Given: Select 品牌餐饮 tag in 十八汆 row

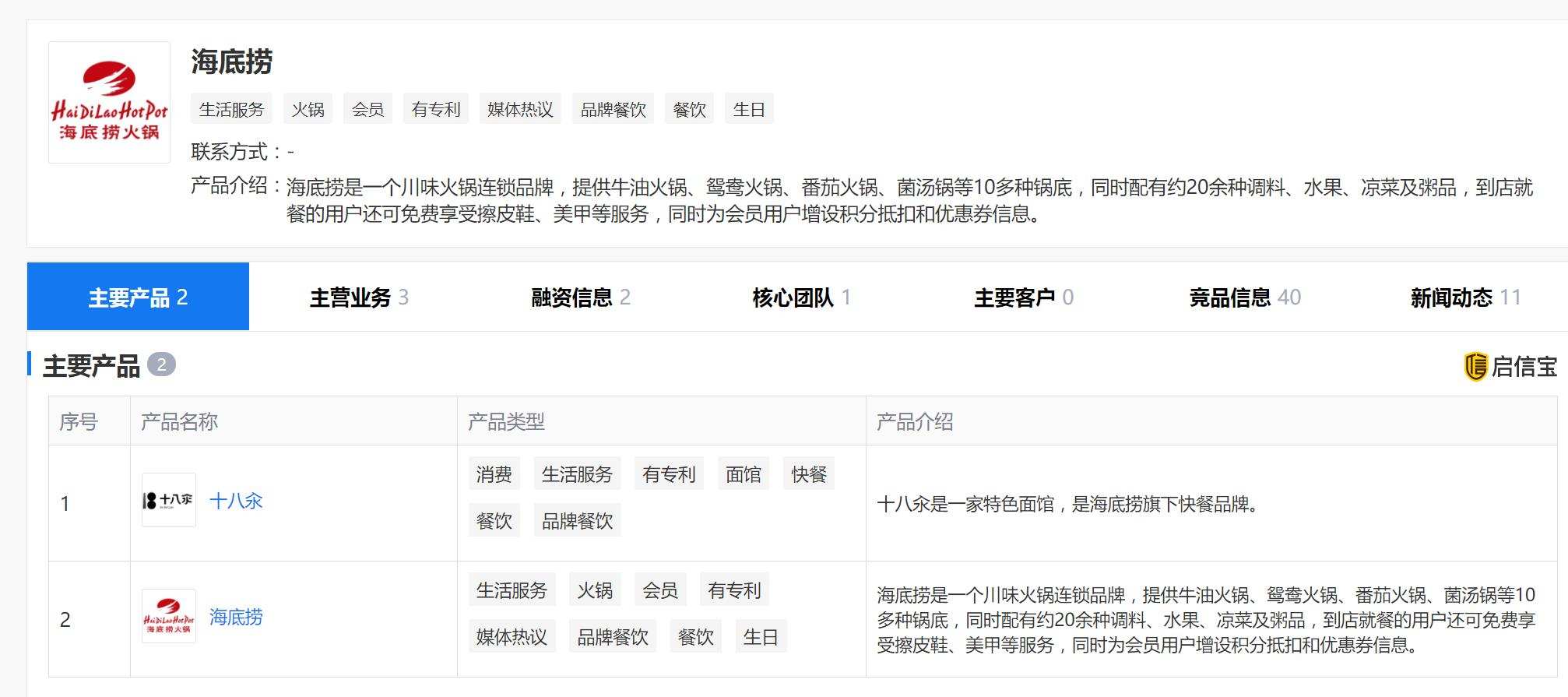Looking at the screenshot, I should pyautogui.click(x=577, y=520).
